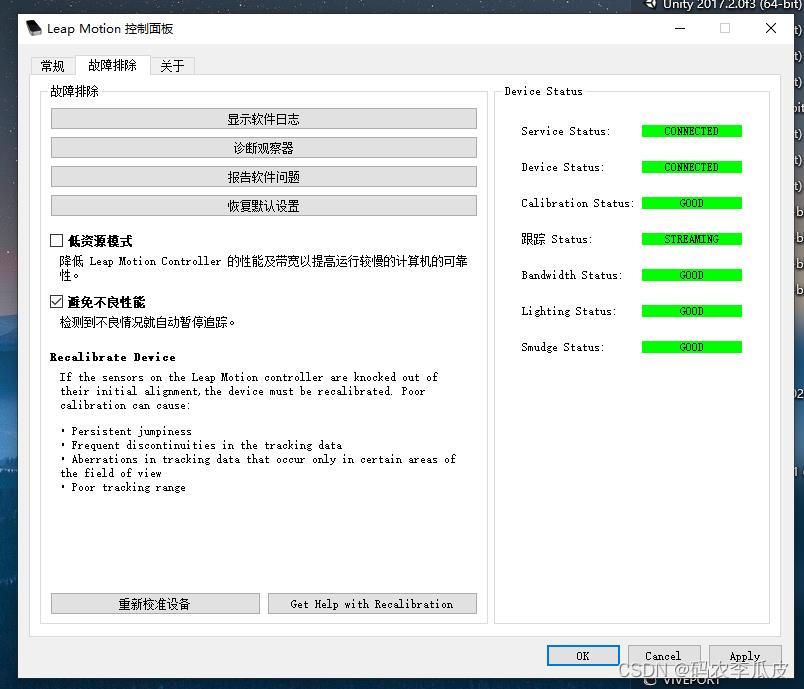Click 'Frequent discontinuities in the tracking data' text
Screen dimensions: 804x689
tap(206, 445)
